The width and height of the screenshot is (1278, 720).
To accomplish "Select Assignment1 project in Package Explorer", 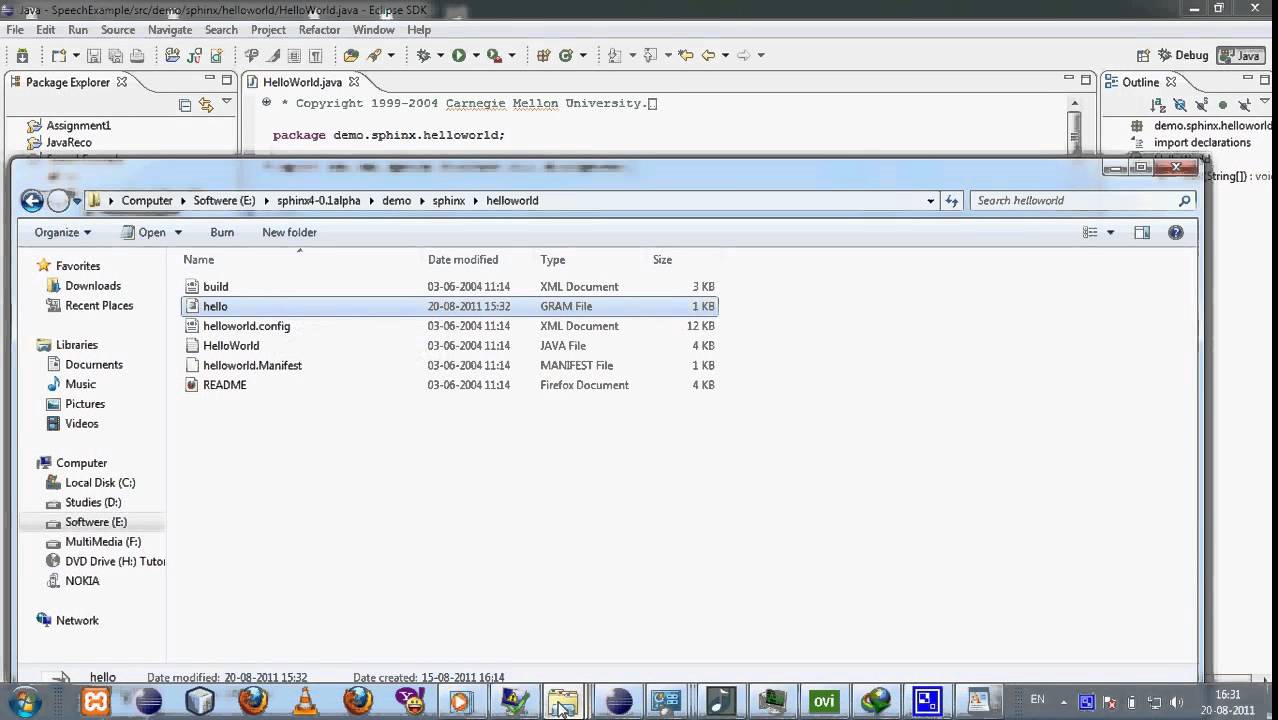I will pyautogui.click(x=78, y=125).
